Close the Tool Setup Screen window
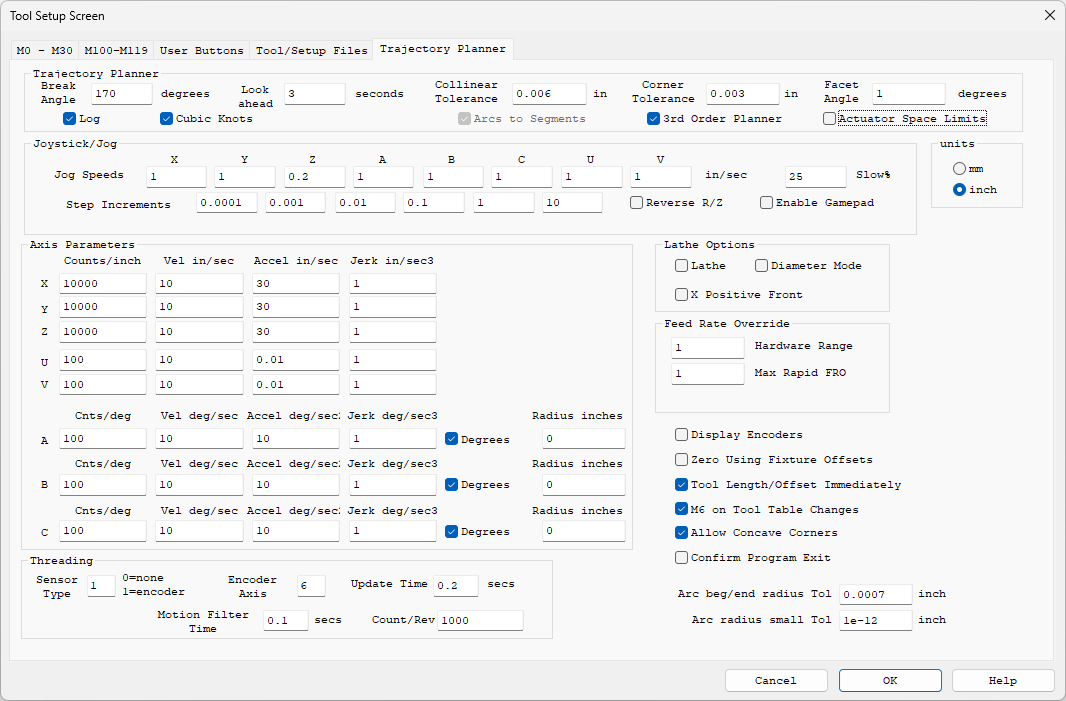Screen dimensions: 1066x701 (1050, 15)
